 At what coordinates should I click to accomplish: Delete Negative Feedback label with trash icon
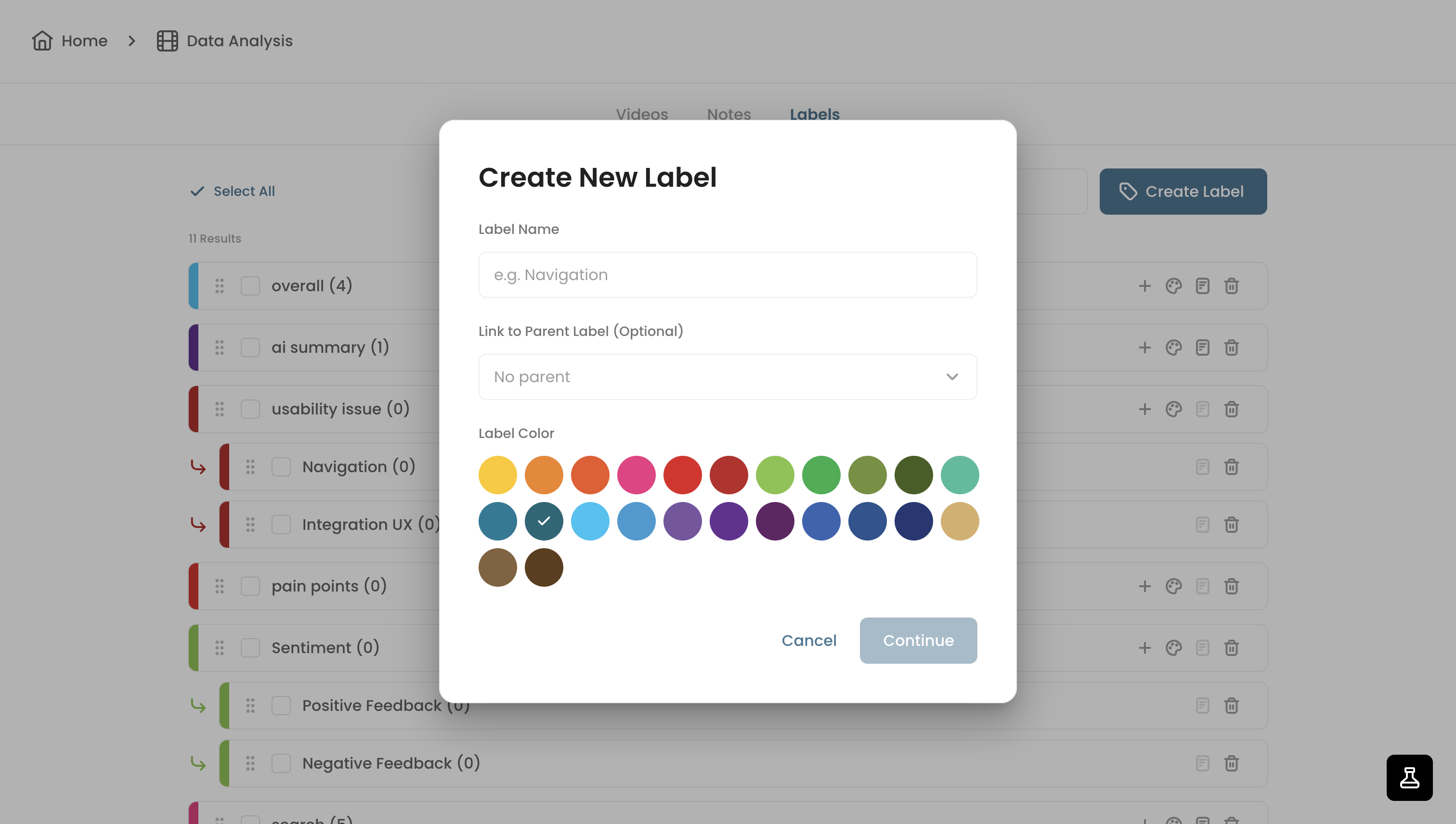[1231, 763]
